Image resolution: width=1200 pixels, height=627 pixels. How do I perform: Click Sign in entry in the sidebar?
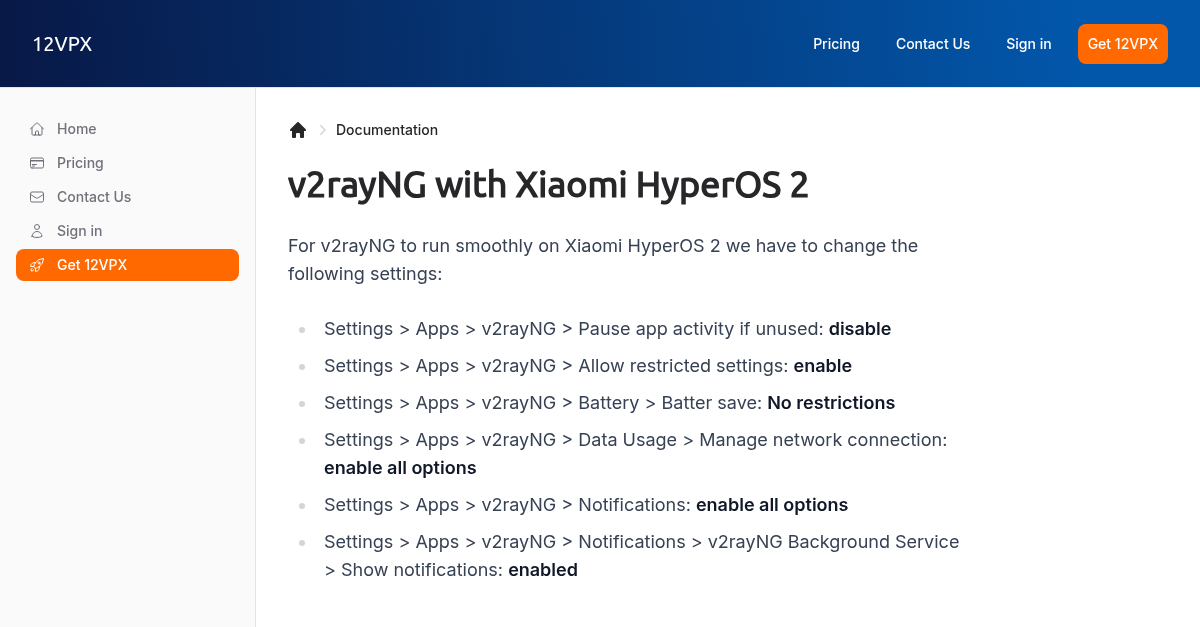[x=77, y=231]
